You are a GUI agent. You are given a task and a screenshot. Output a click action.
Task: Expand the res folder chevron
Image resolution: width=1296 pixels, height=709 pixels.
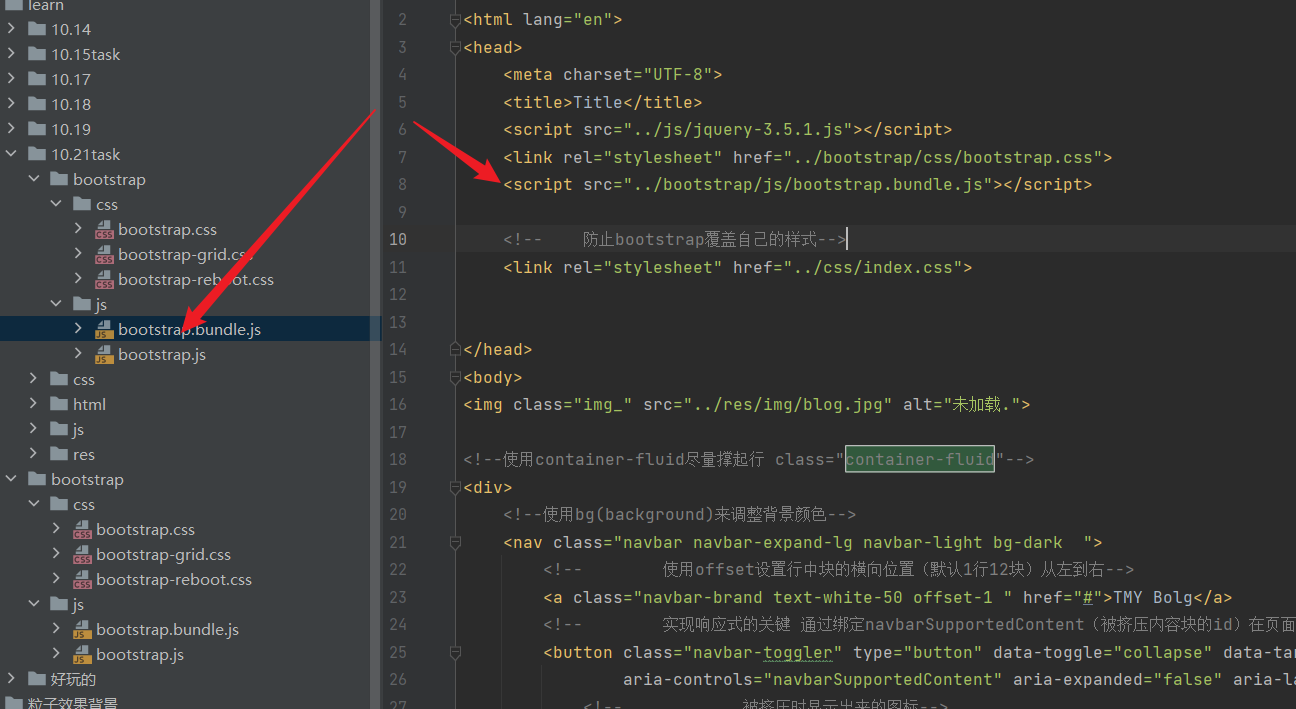point(33,455)
